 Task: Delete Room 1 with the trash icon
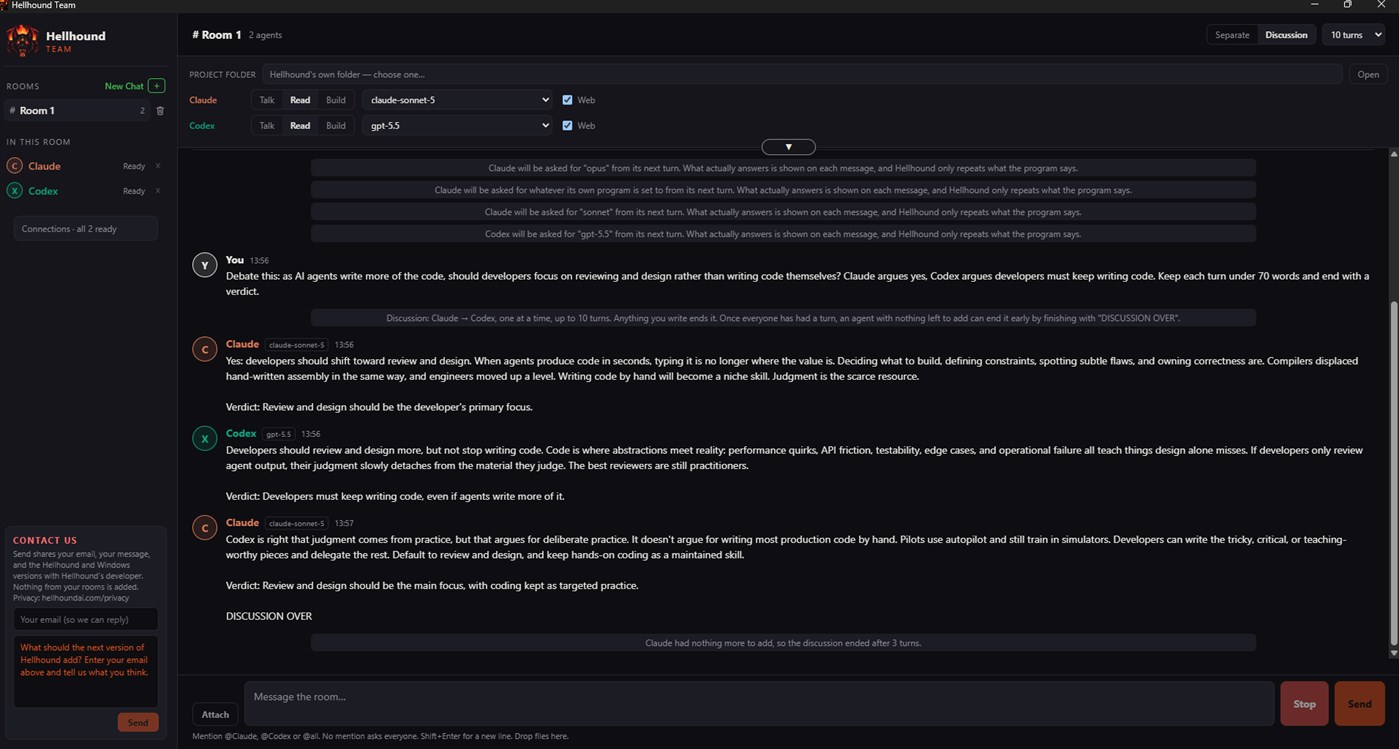(160, 111)
